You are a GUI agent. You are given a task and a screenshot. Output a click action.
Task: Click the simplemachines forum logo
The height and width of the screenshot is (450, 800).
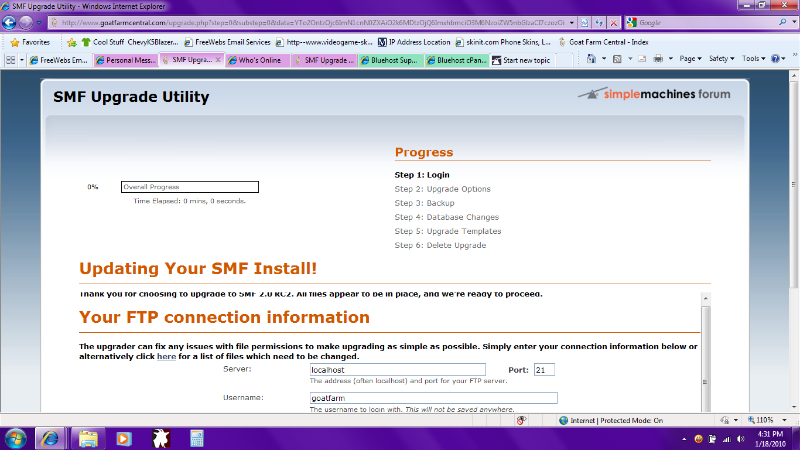pos(654,94)
